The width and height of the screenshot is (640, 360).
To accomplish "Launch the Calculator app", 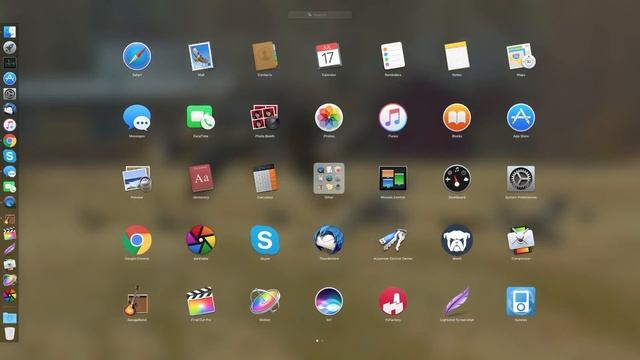I will pos(264,178).
